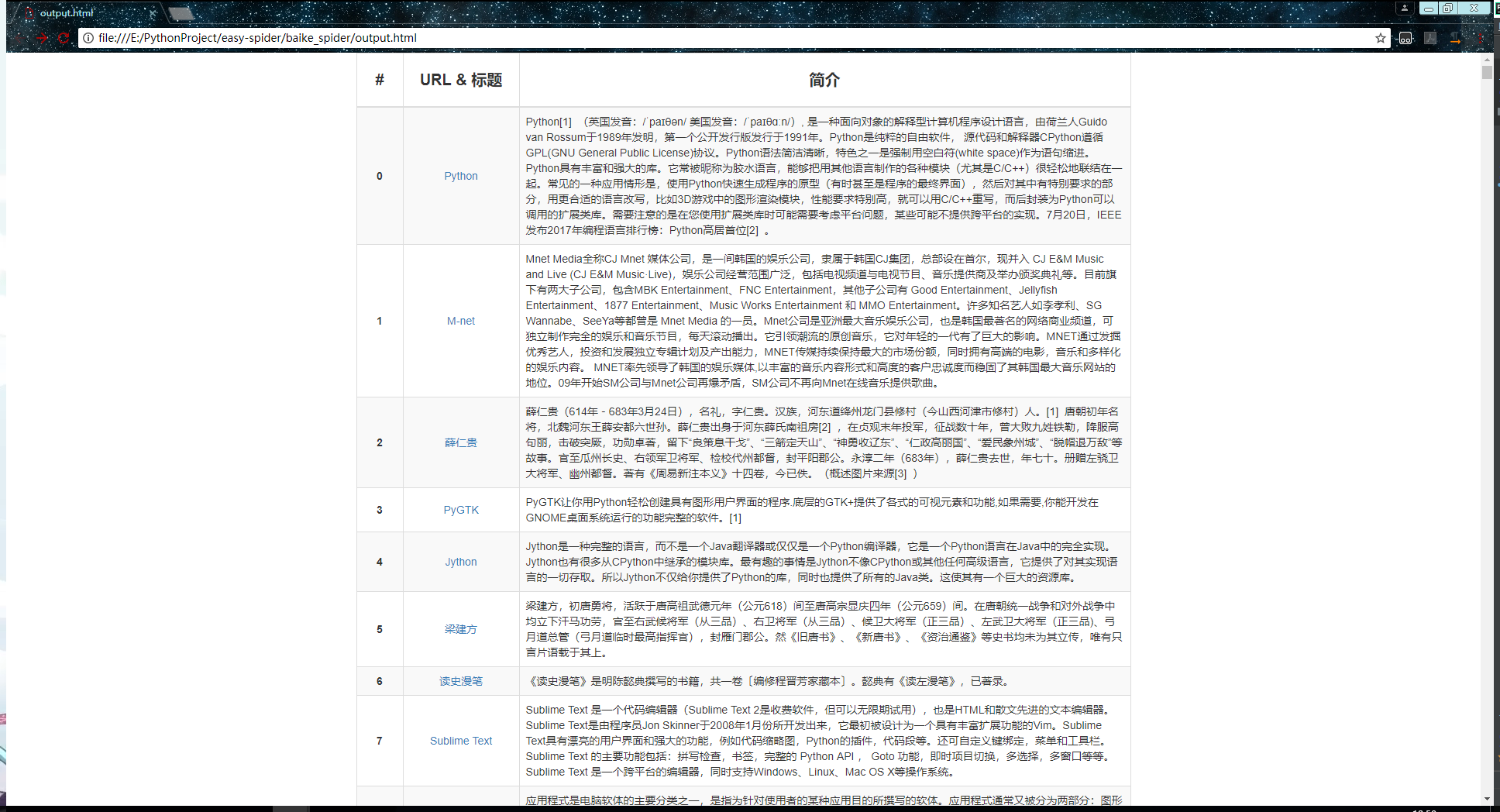Open the Chrome three-dot menu
Image resolution: width=1500 pixels, height=812 pixels.
click(1480, 38)
